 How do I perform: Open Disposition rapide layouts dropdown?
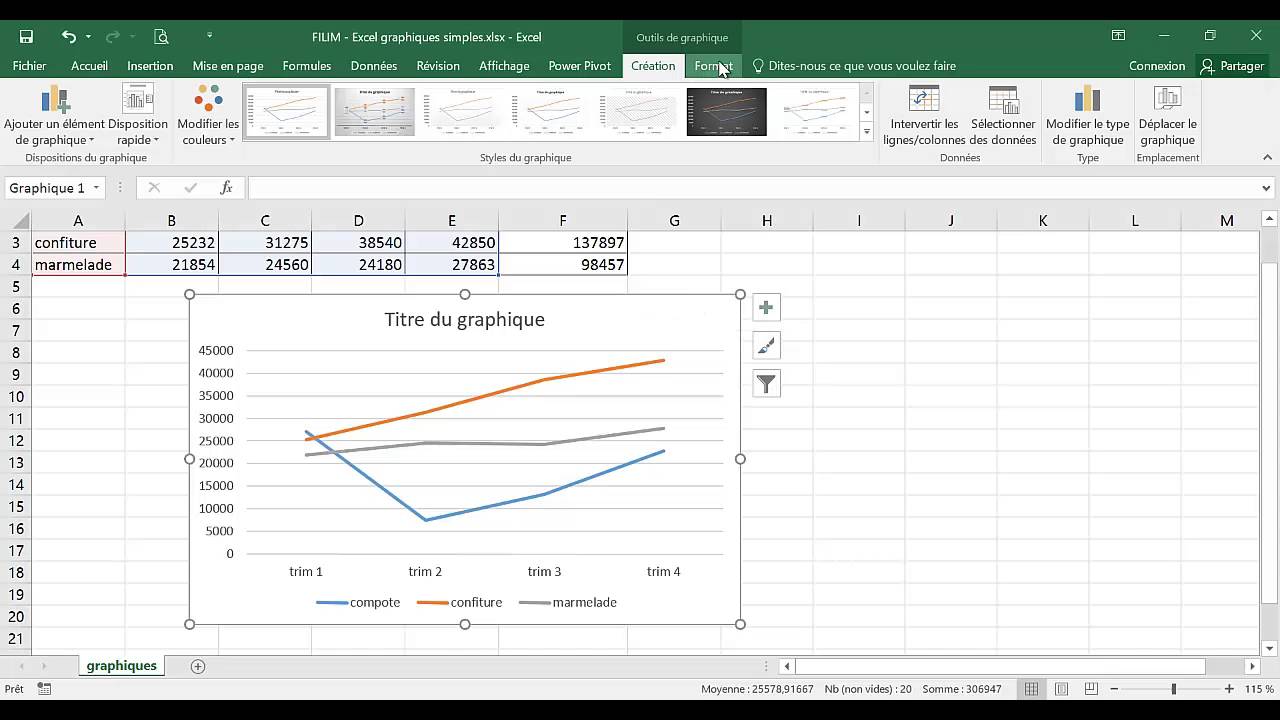point(138,115)
